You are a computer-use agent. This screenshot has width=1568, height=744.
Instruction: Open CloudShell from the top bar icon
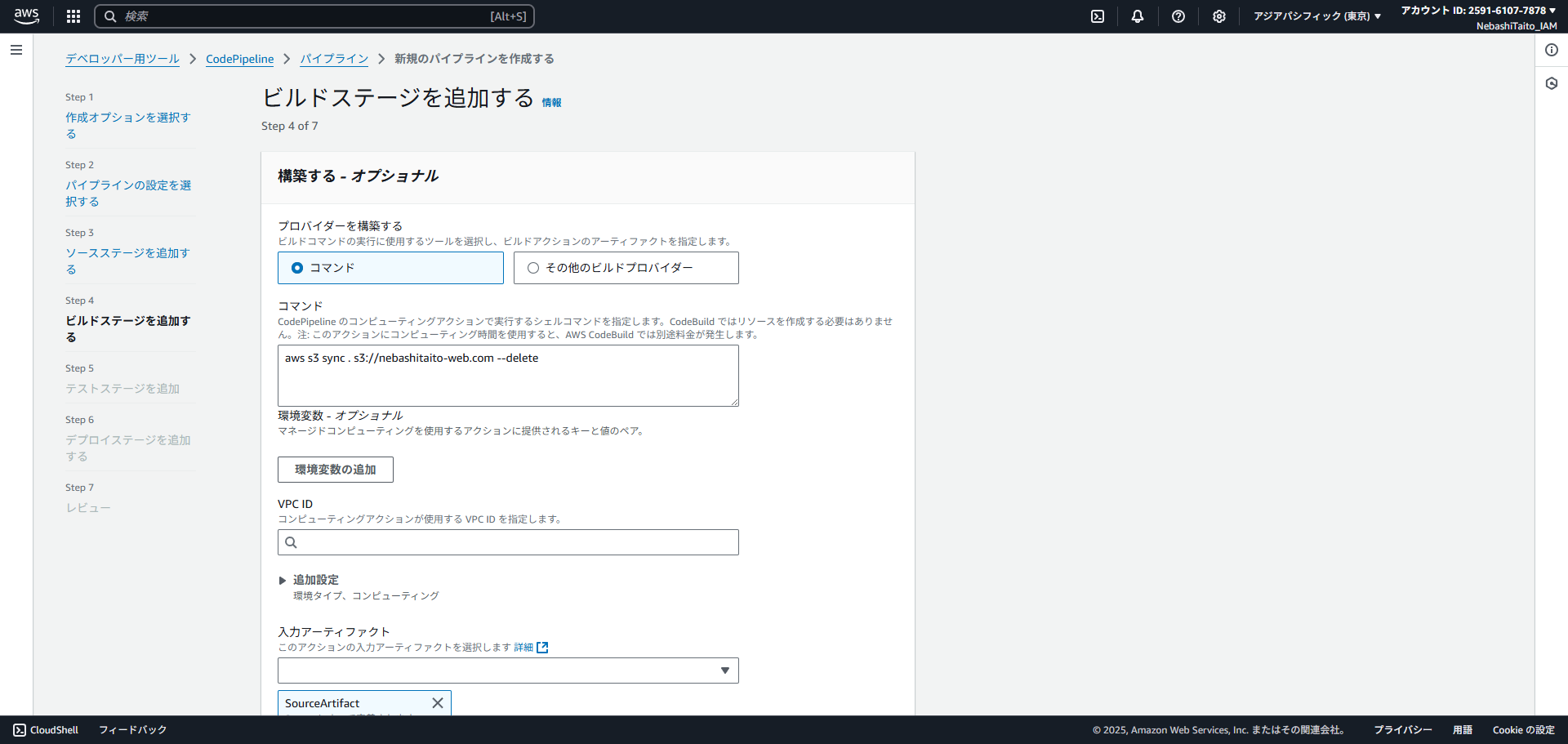point(1098,16)
